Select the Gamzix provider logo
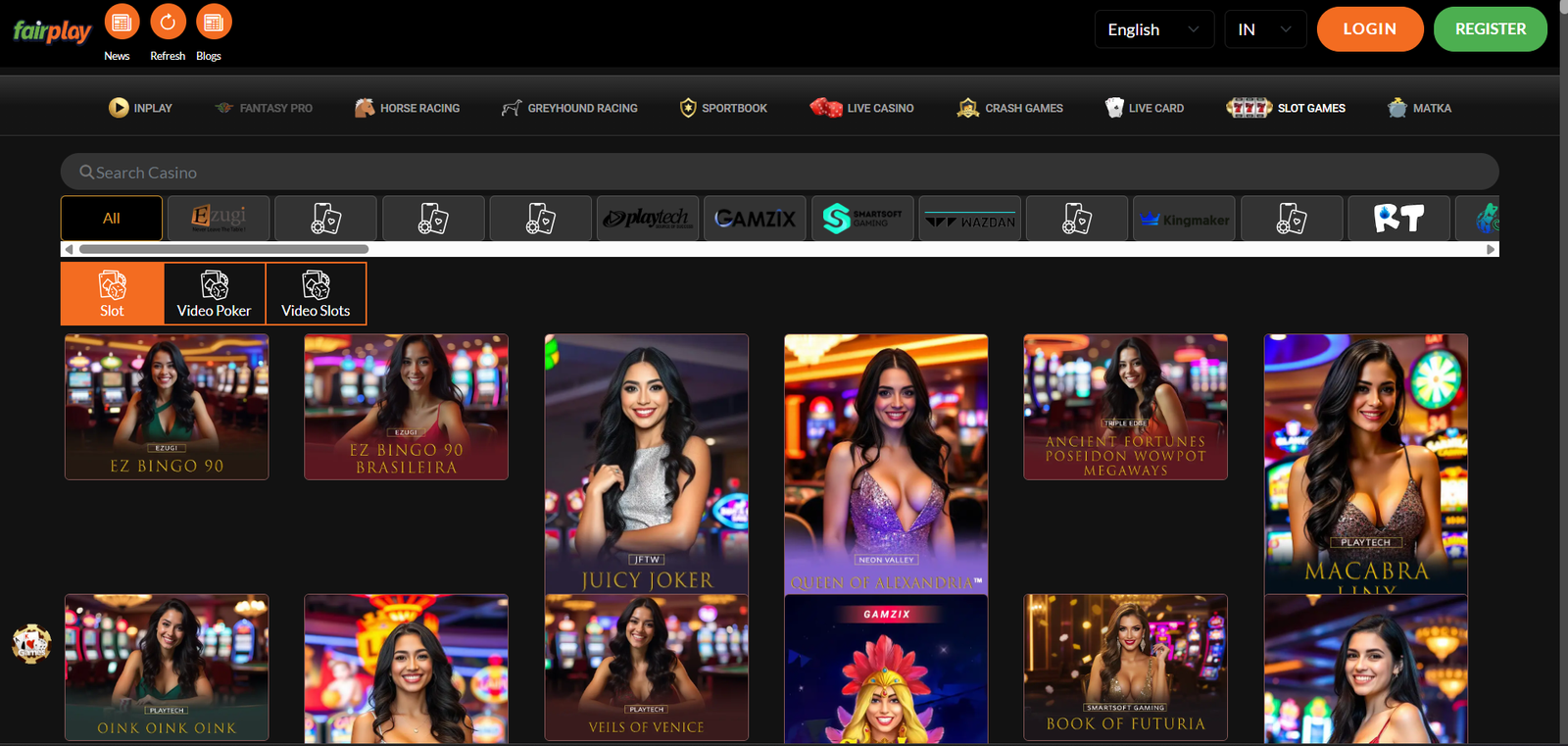Viewport: 1568px width, 746px height. [x=755, y=219]
